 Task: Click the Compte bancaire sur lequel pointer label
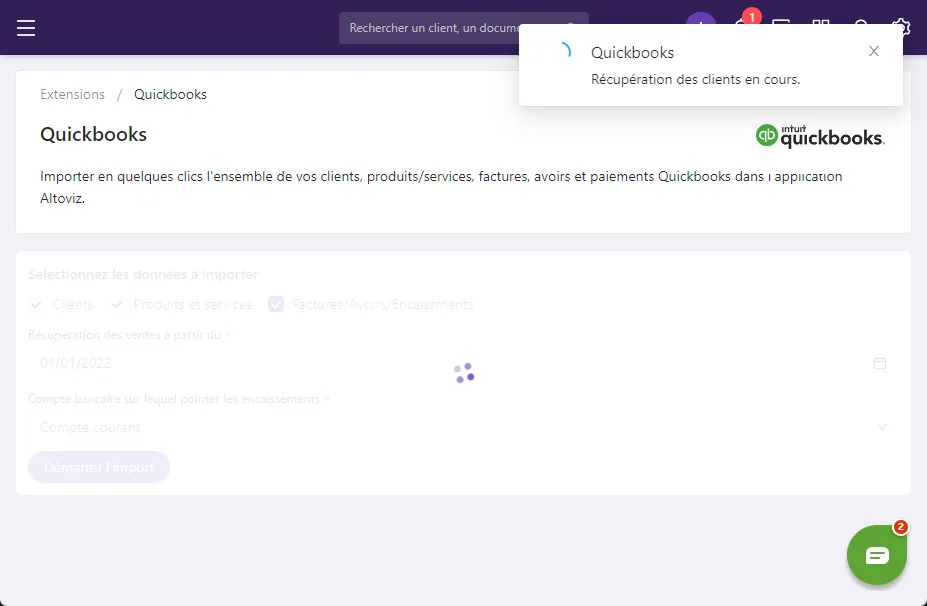tap(174, 399)
